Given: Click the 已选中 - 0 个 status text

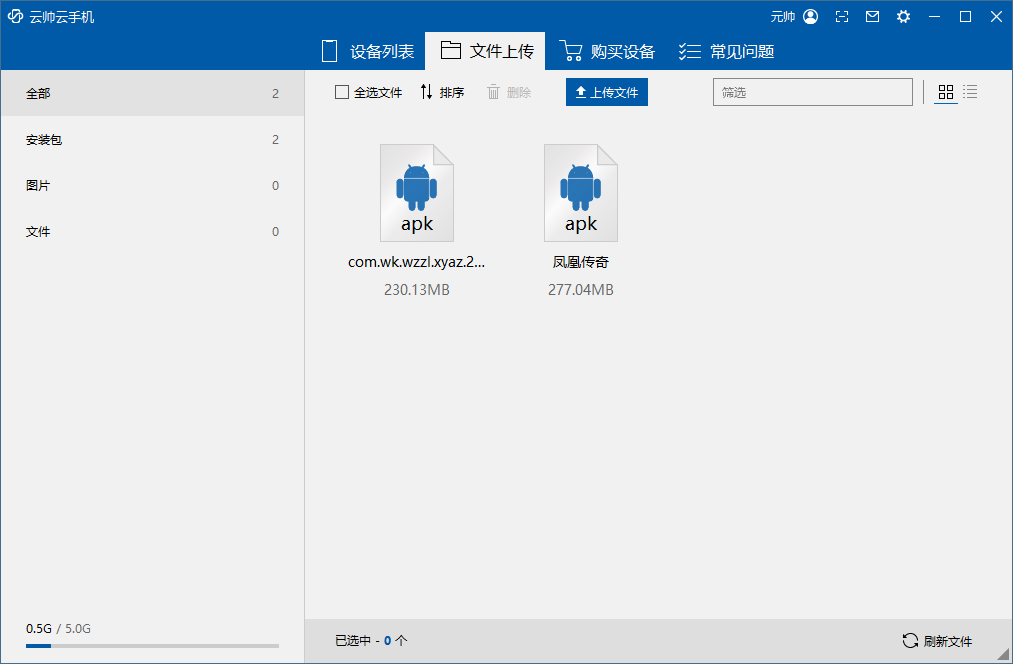Looking at the screenshot, I should (371, 640).
